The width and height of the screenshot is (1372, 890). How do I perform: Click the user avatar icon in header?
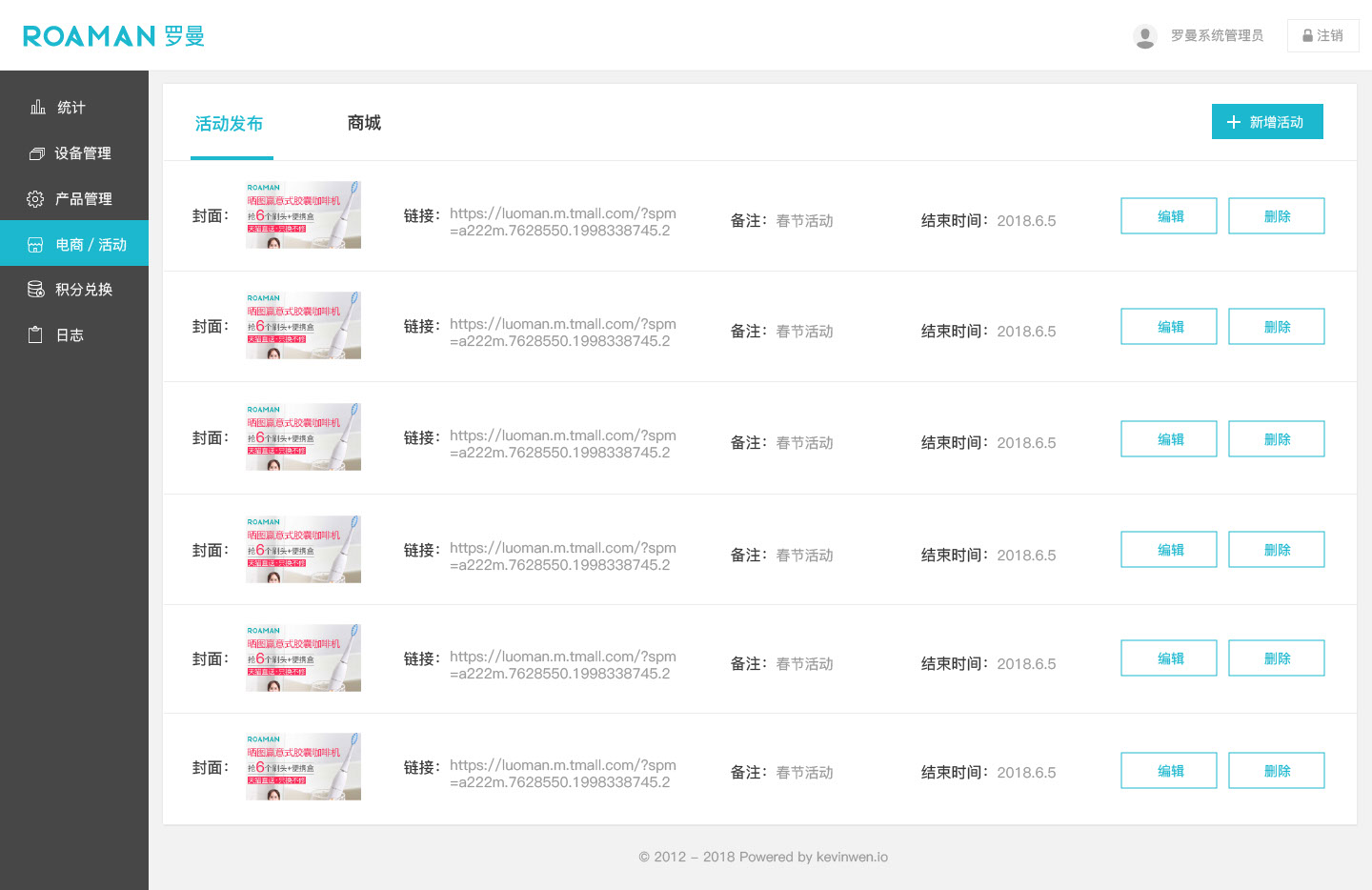coord(1145,36)
